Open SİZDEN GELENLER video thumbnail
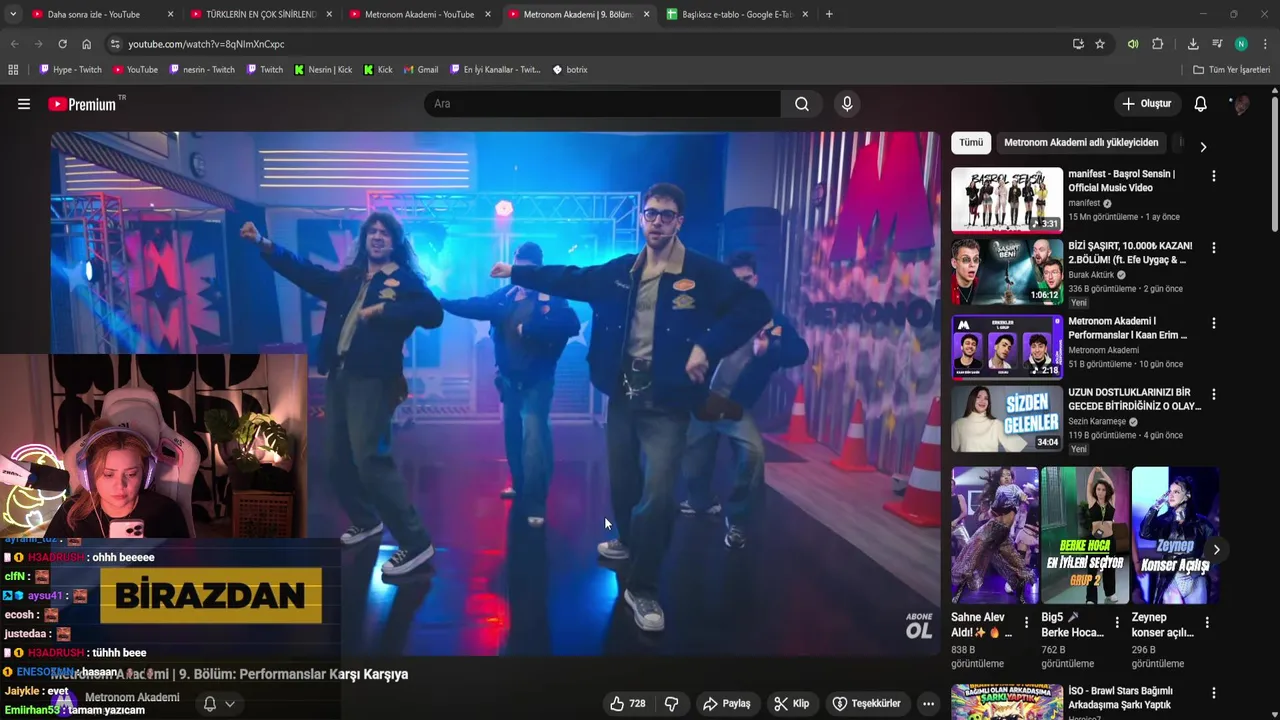This screenshot has width=1280, height=720. [x=1007, y=419]
